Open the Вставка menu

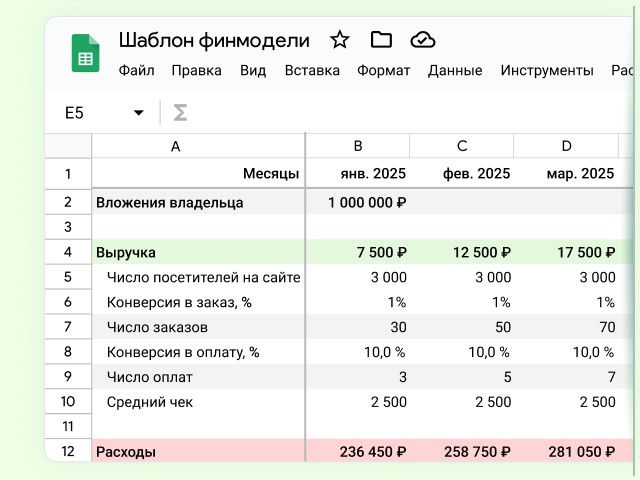point(312,70)
